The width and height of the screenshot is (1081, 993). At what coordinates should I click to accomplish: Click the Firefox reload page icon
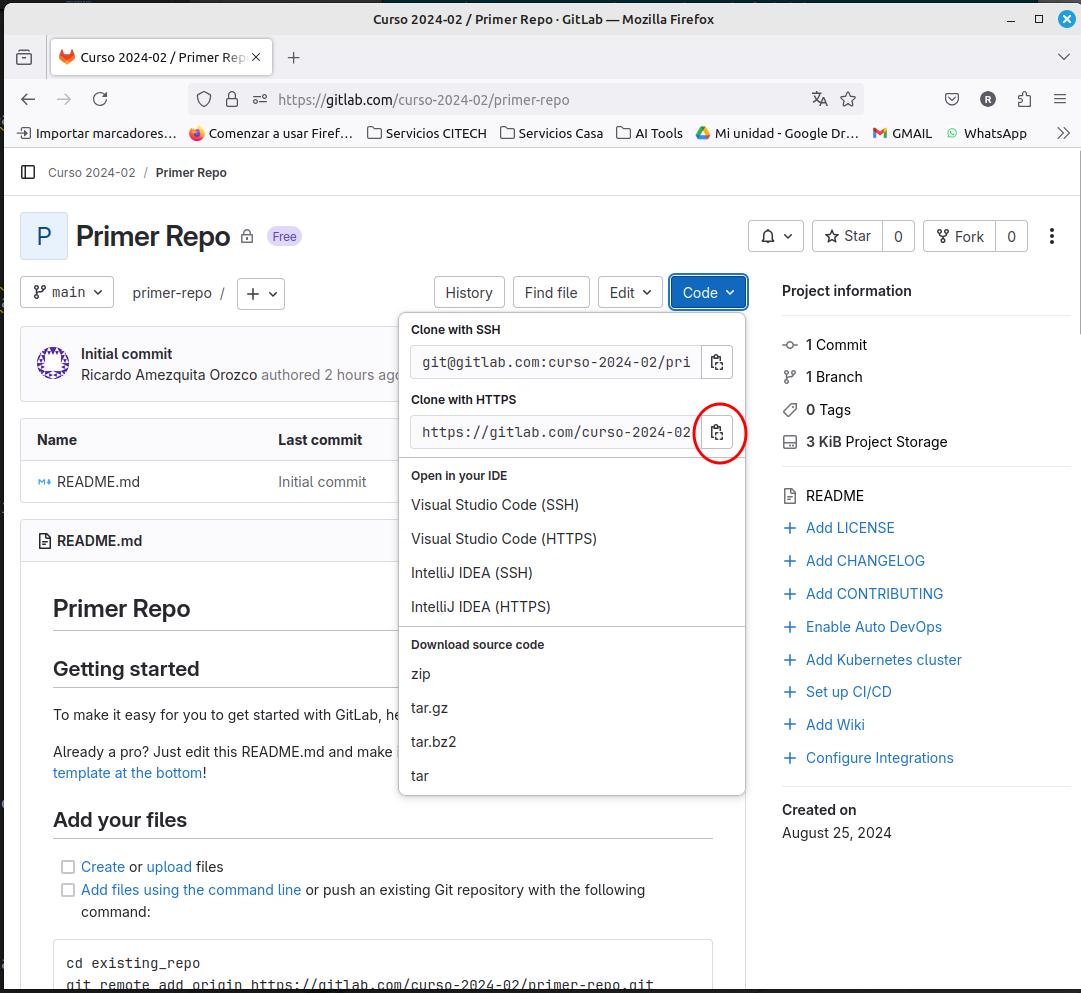click(100, 99)
